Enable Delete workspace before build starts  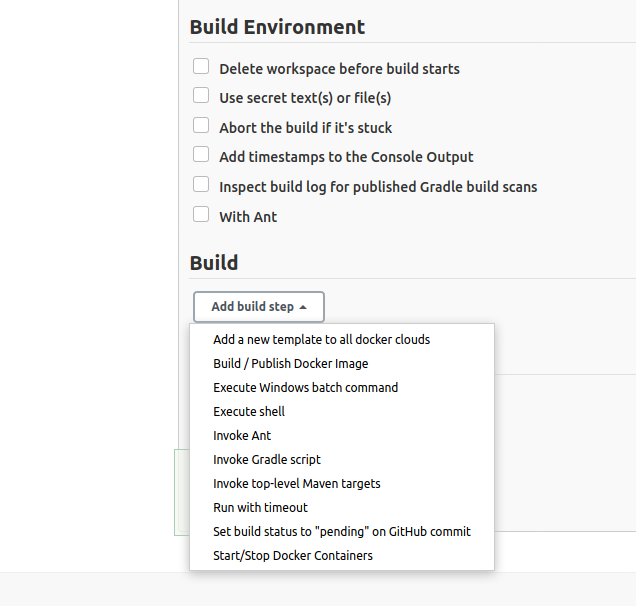click(x=201, y=66)
